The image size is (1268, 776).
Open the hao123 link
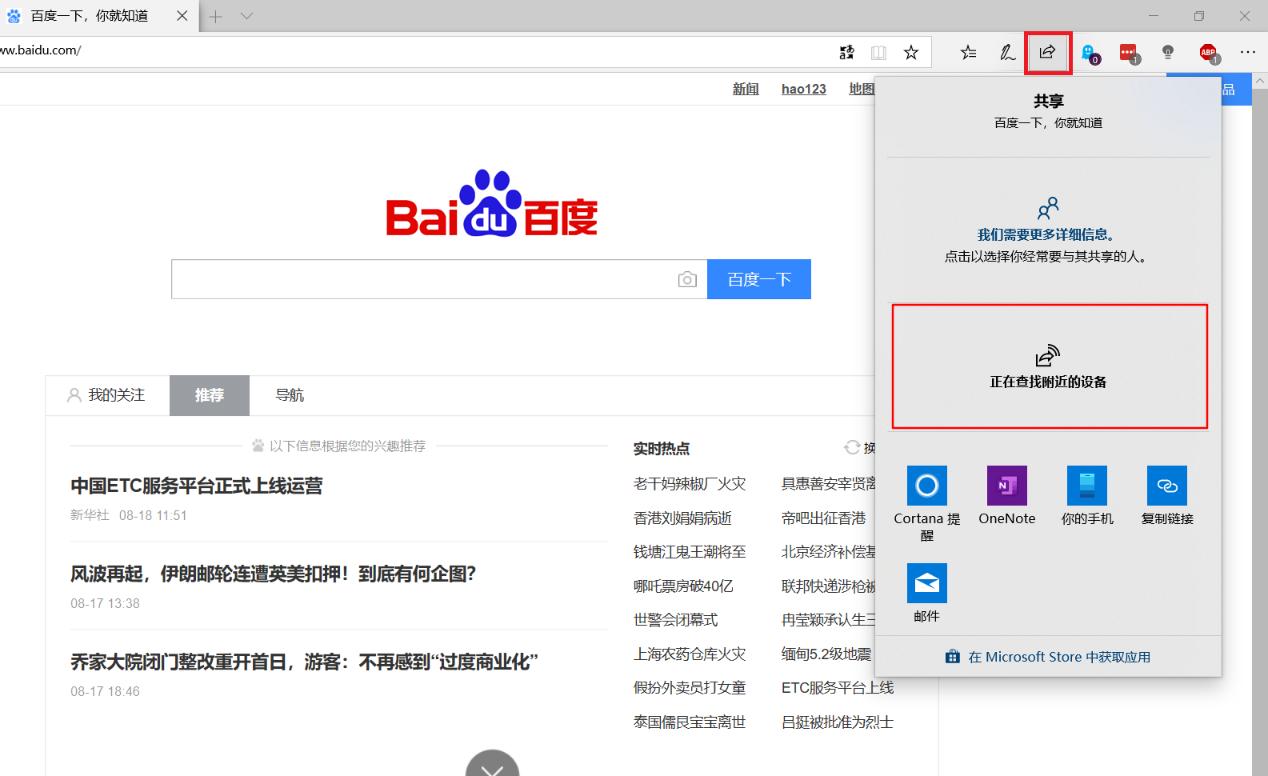pyautogui.click(x=803, y=89)
